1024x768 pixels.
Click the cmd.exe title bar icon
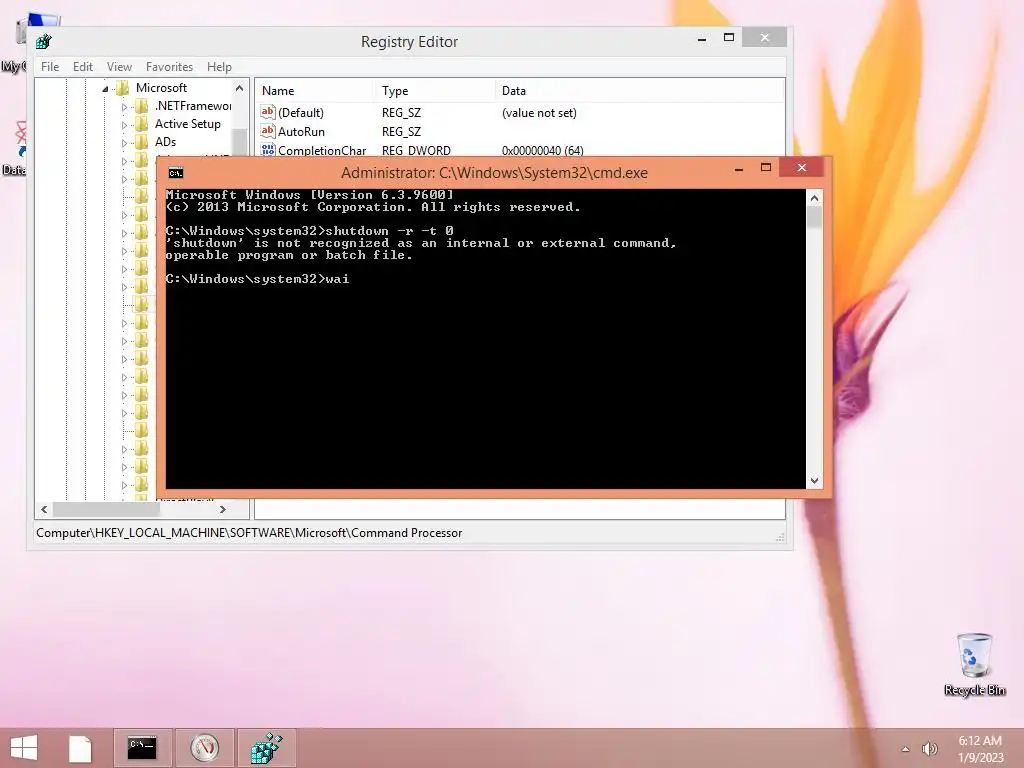click(x=176, y=173)
